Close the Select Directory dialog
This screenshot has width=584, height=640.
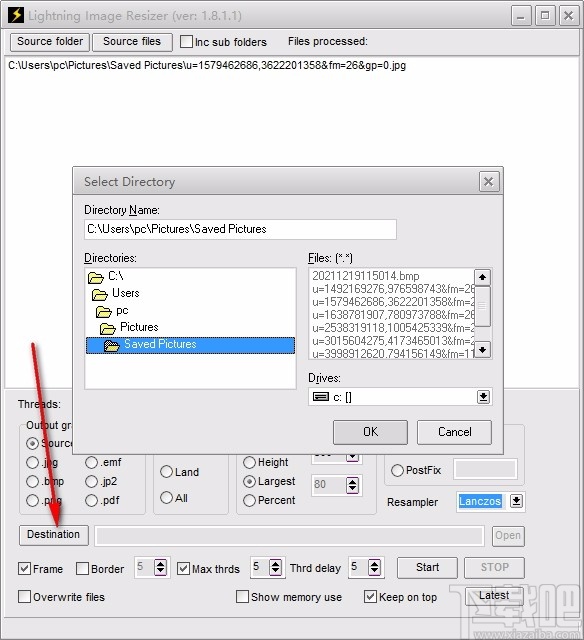(489, 182)
